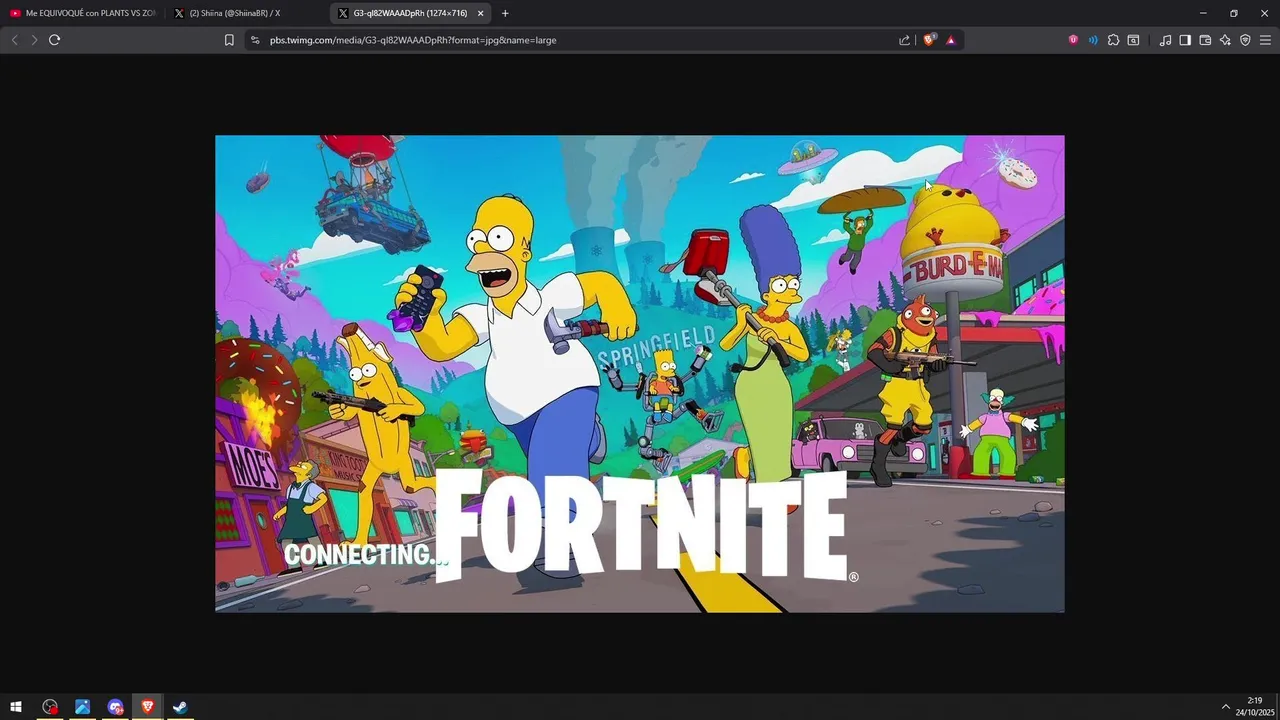
Task: Open Brave Rewards triangle icon
Action: point(950,40)
